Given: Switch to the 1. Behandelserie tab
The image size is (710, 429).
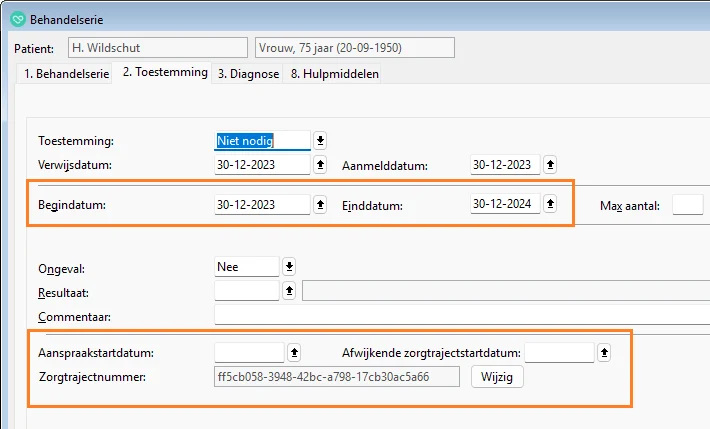Looking at the screenshot, I should [63, 74].
